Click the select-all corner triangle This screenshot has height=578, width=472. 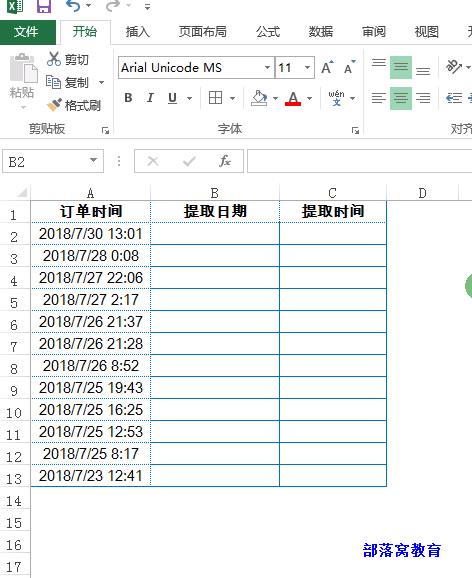[x=21, y=192]
